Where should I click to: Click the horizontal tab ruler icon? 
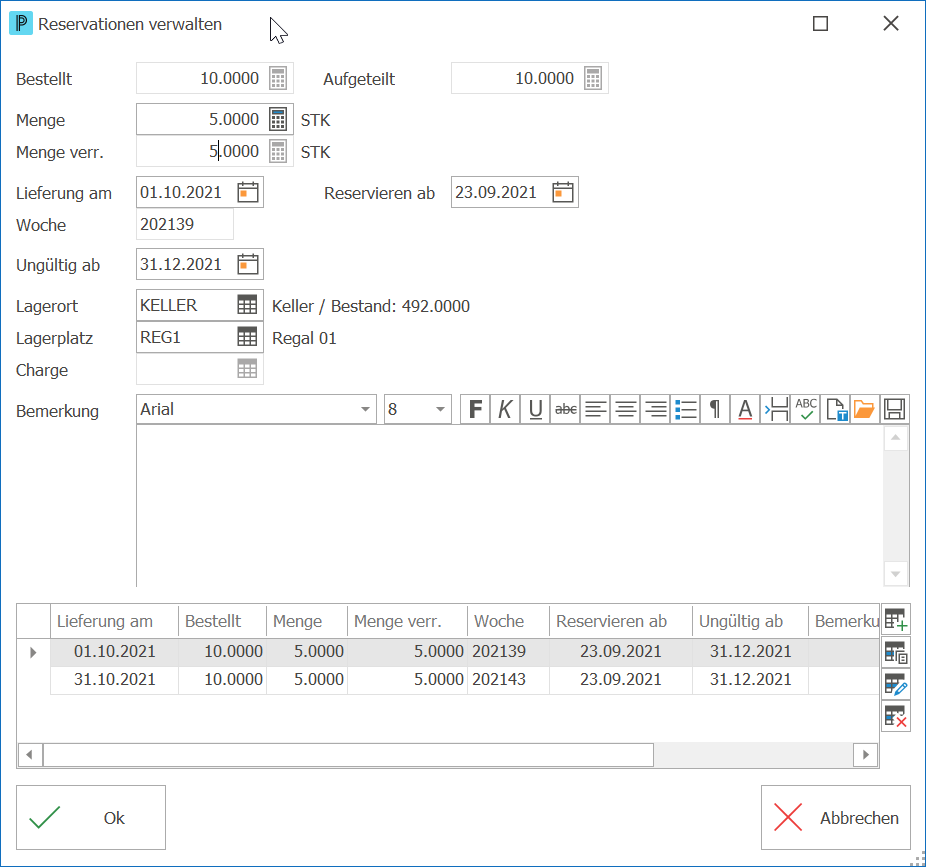click(x=776, y=409)
